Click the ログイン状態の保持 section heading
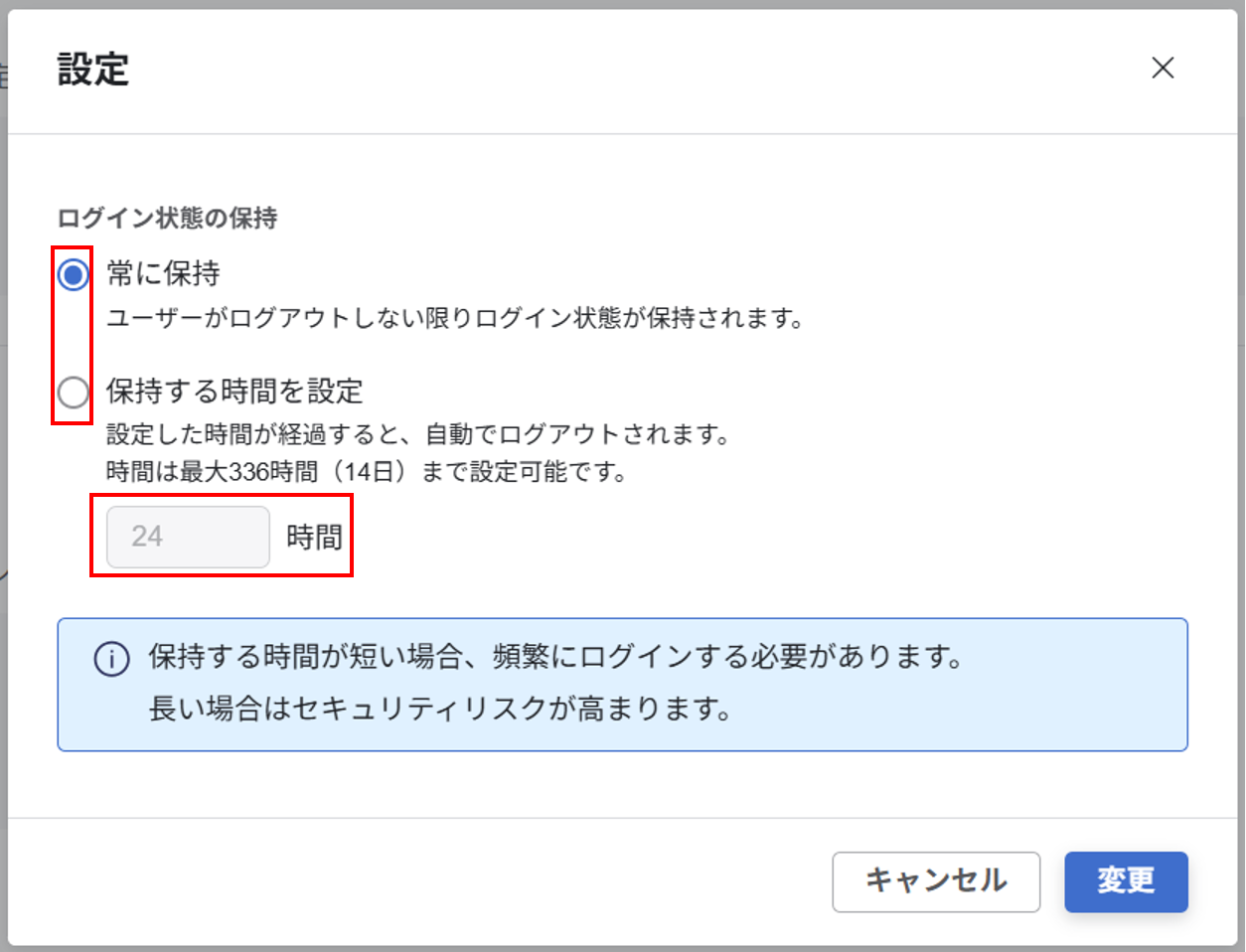 click(167, 218)
